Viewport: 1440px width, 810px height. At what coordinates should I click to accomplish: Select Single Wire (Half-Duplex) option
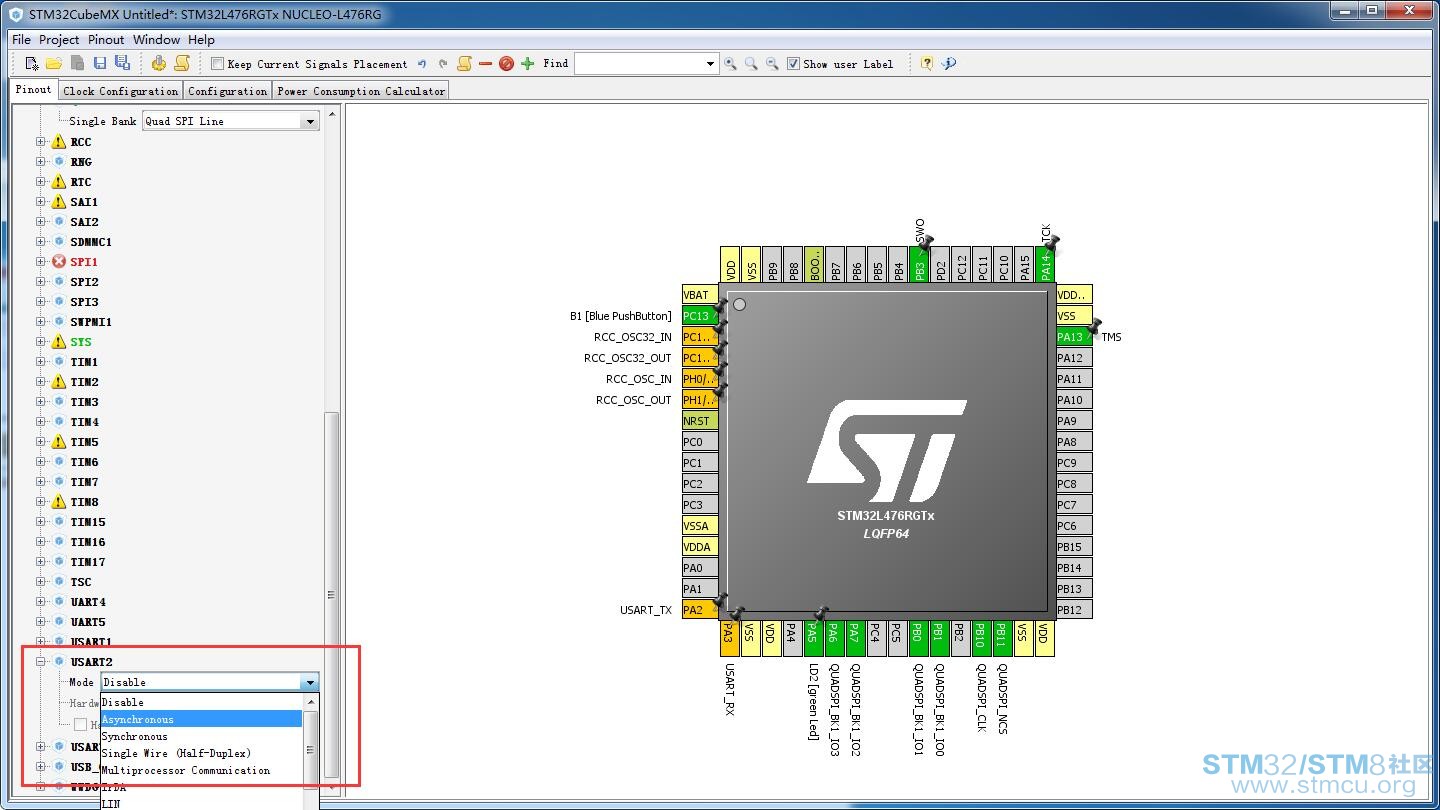pyautogui.click(x=201, y=753)
